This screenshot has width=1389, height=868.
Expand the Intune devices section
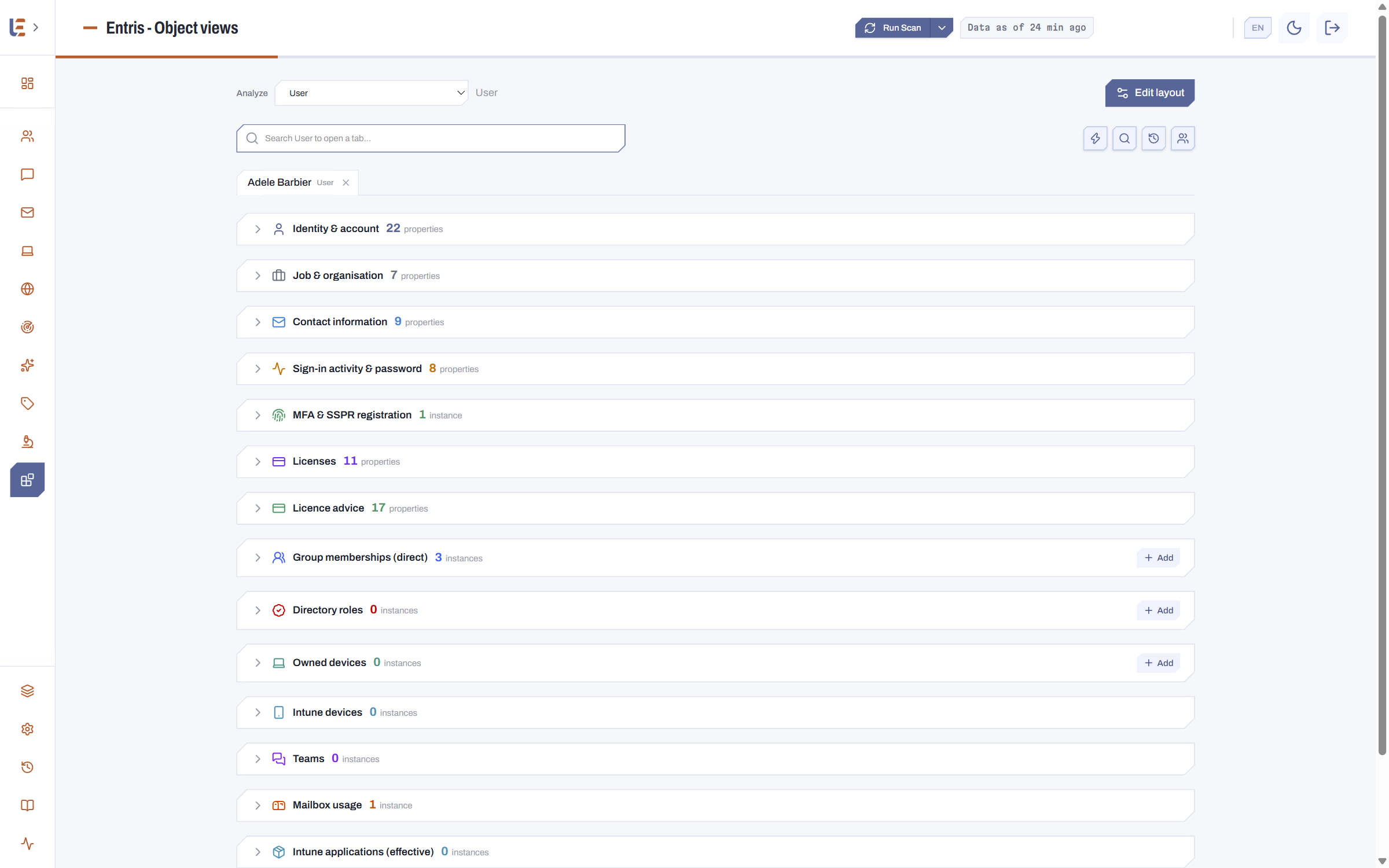tap(715, 712)
